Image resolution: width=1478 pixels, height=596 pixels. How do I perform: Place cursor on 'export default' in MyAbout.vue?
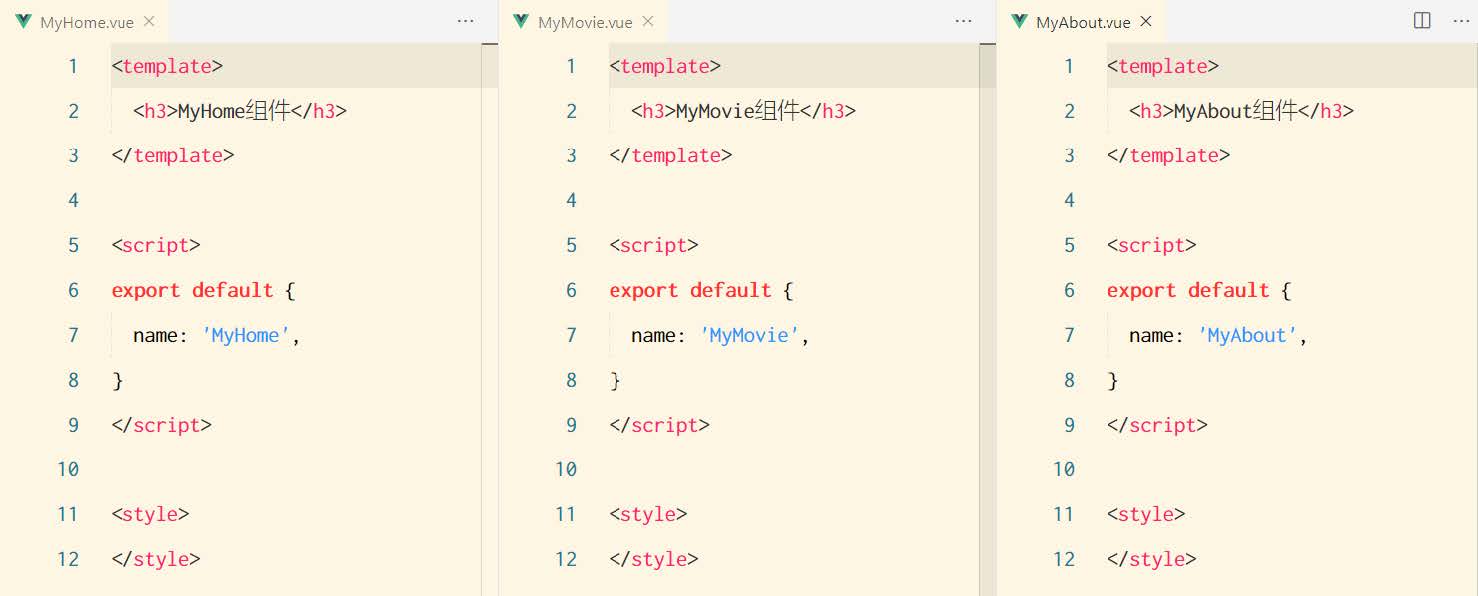pyautogui.click(x=1188, y=290)
